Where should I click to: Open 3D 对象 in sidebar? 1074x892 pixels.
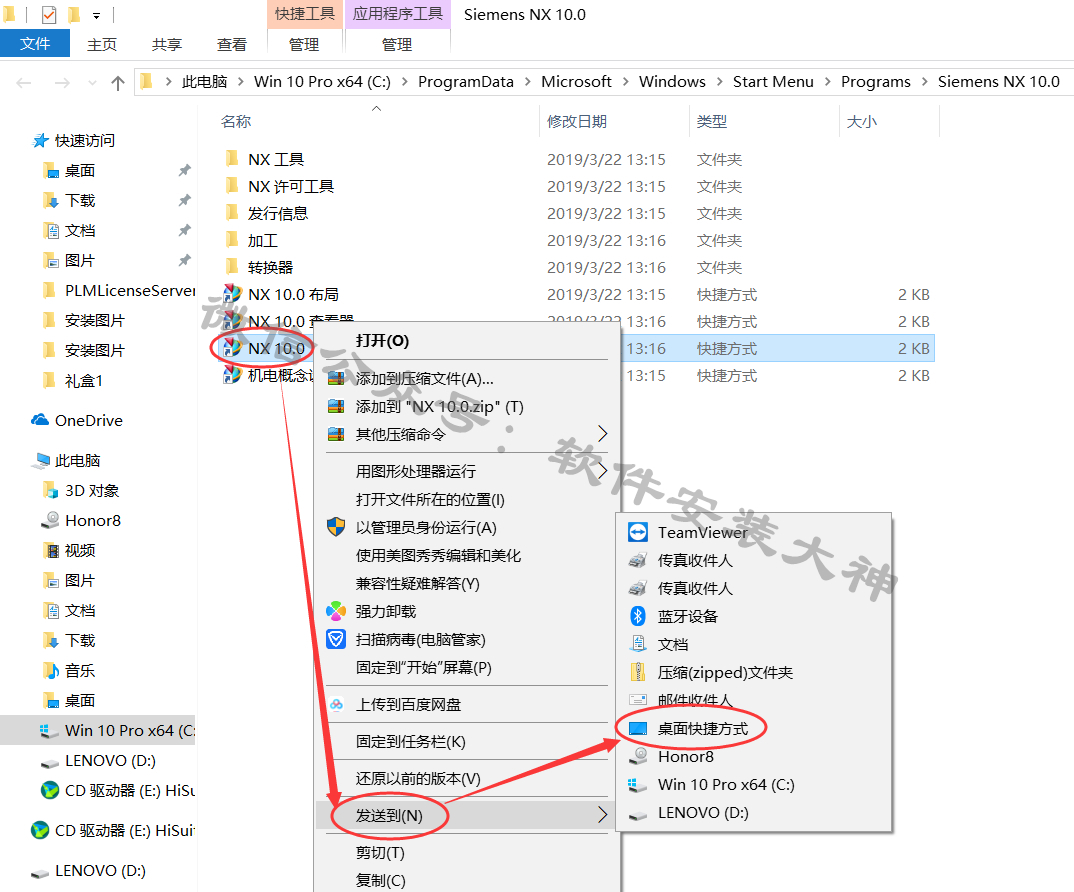[x=81, y=491]
